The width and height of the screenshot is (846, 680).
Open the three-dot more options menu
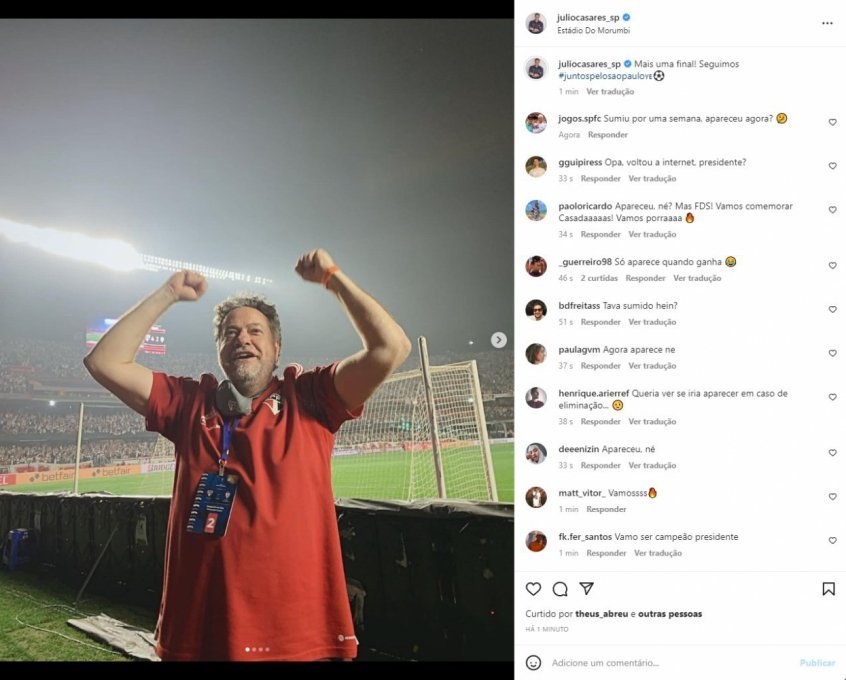point(827,23)
